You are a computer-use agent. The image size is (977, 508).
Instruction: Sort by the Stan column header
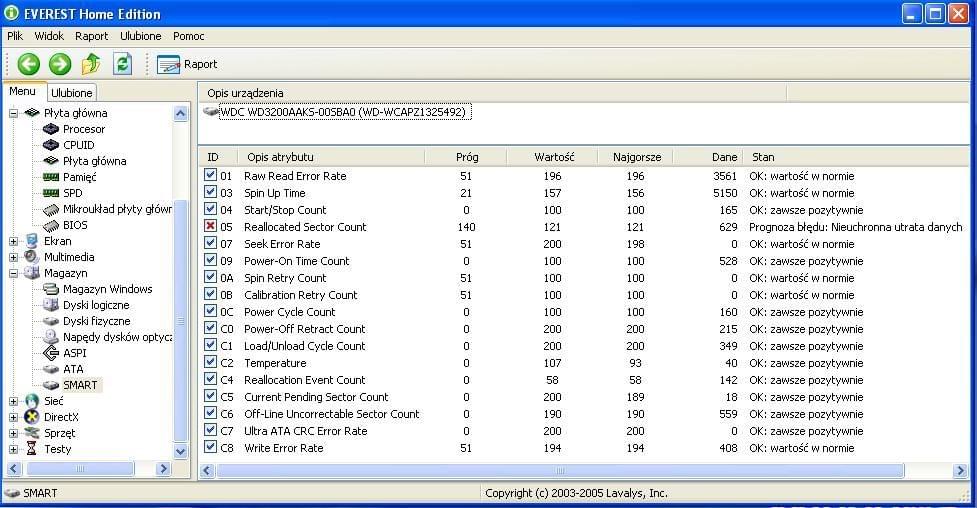pyautogui.click(x=857, y=157)
